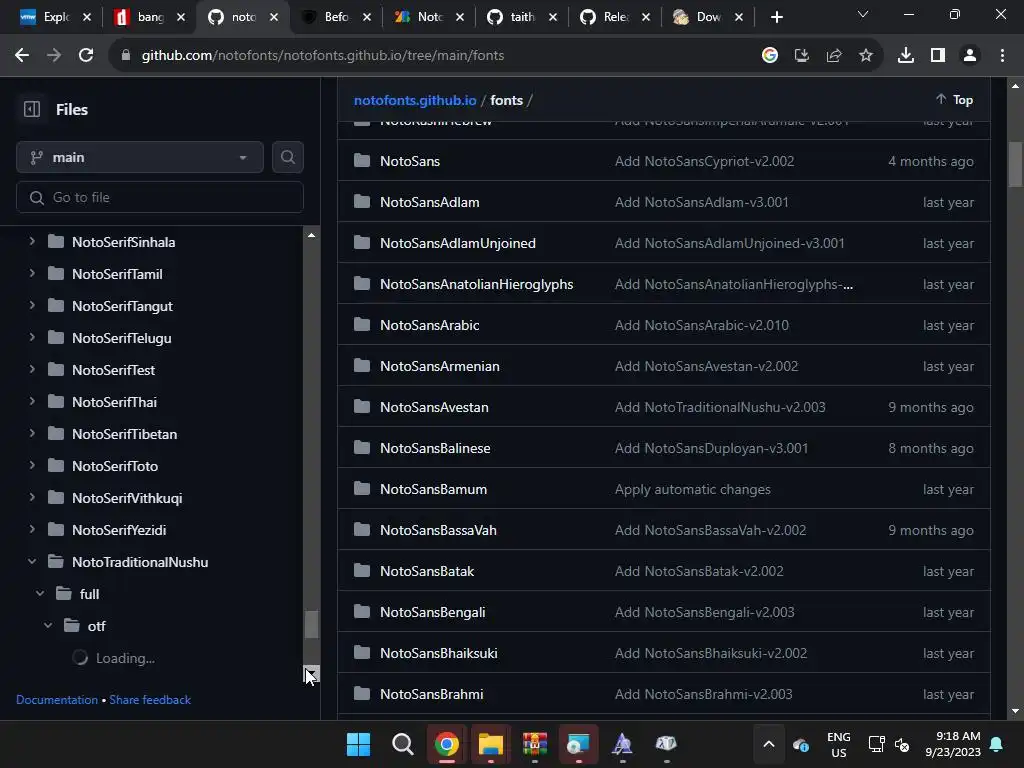Image resolution: width=1024 pixels, height=768 pixels.
Task: Open the NotoSansAnatolianHieroglyphs folder
Action: coord(477,284)
